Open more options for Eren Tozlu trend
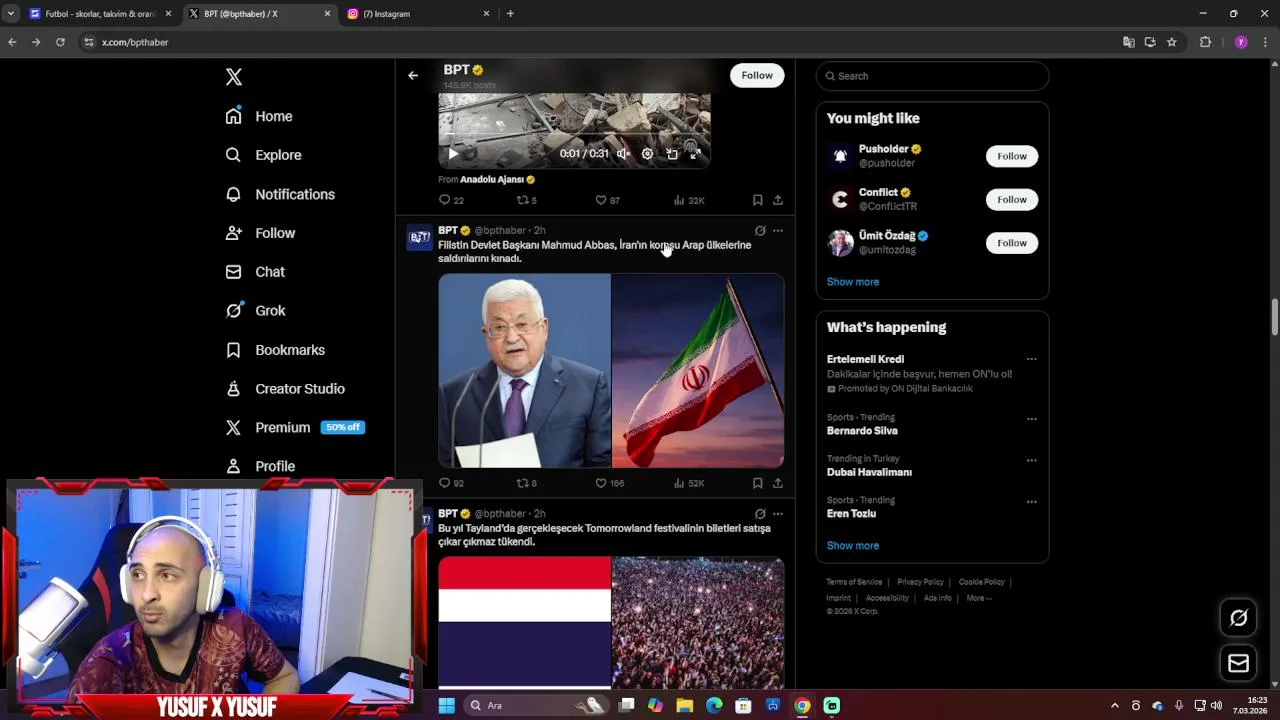Screen dimensions: 1280x720 point(1031,501)
